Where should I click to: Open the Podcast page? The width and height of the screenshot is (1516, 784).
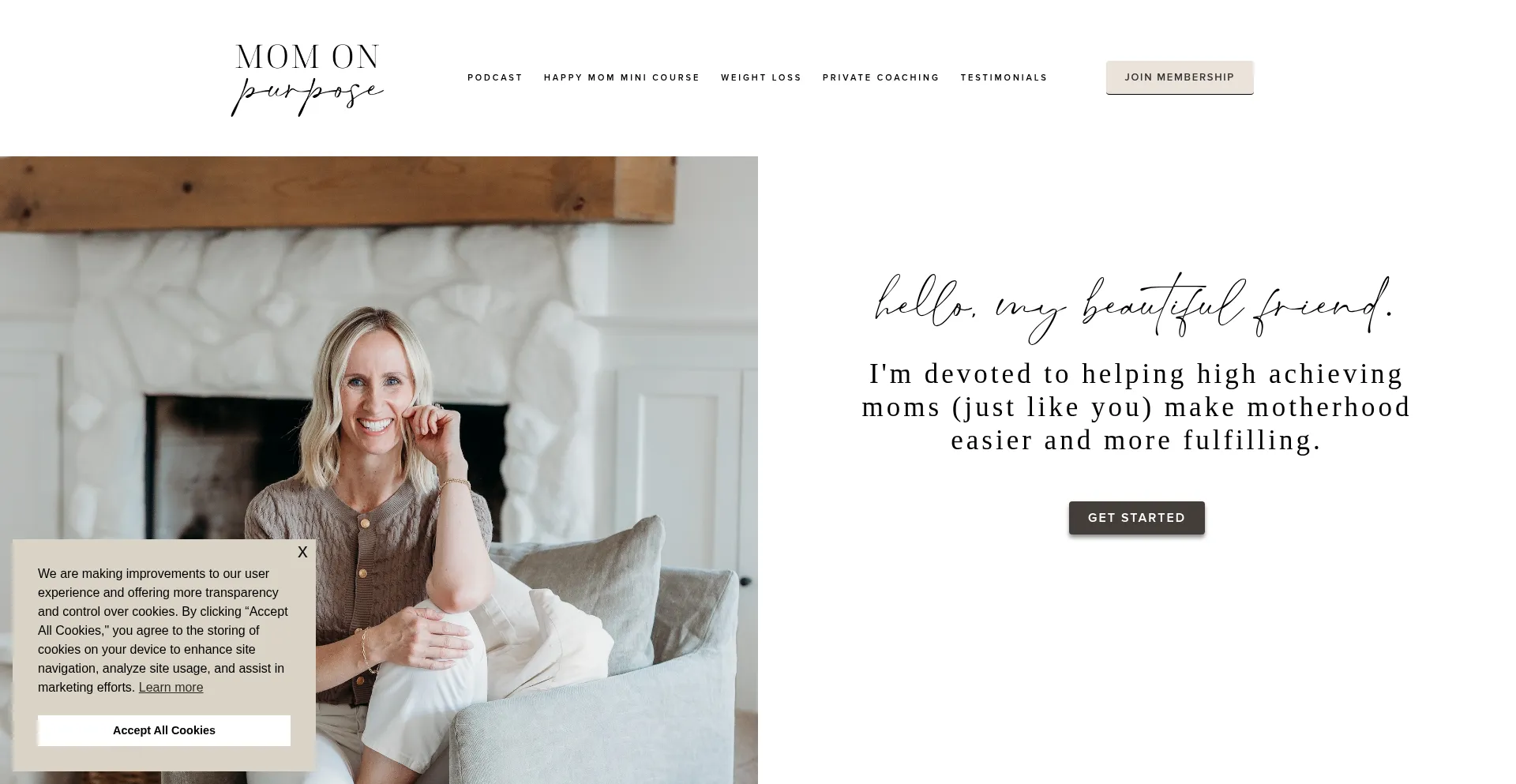click(x=495, y=77)
